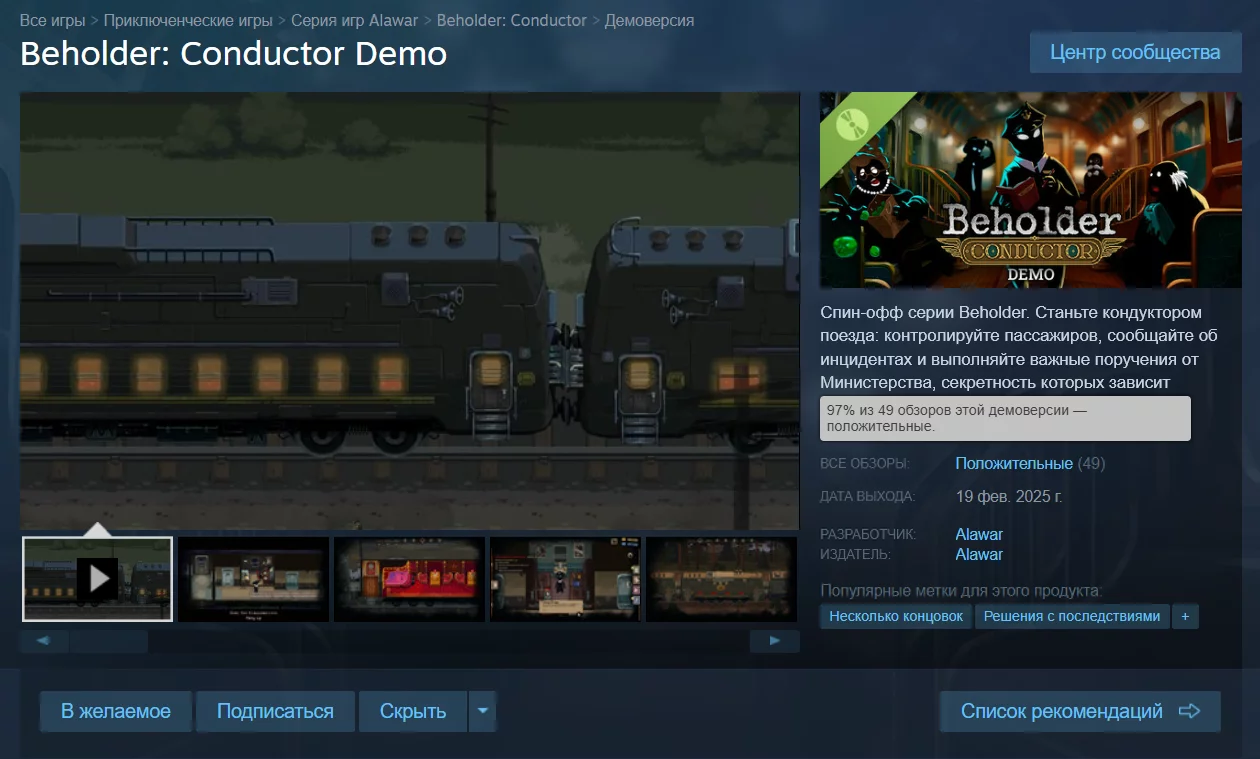Open the dropdown arrow next to Скрыть
The width and height of the screenshot is (1260, 759).
[x=483, y=711]
